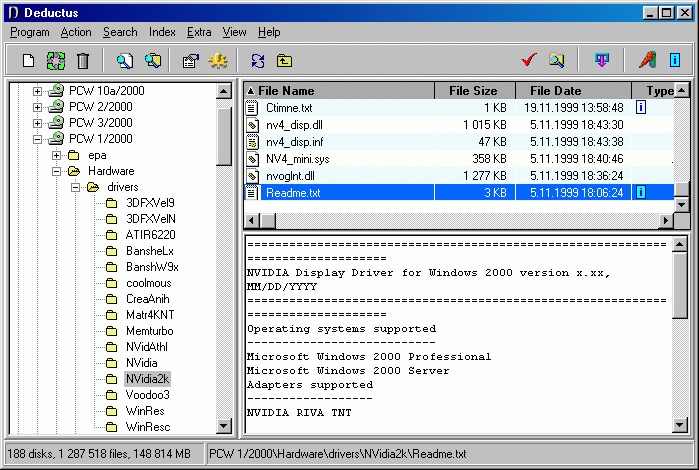
Task: Open the Help menu
Action: pos(269,32)
